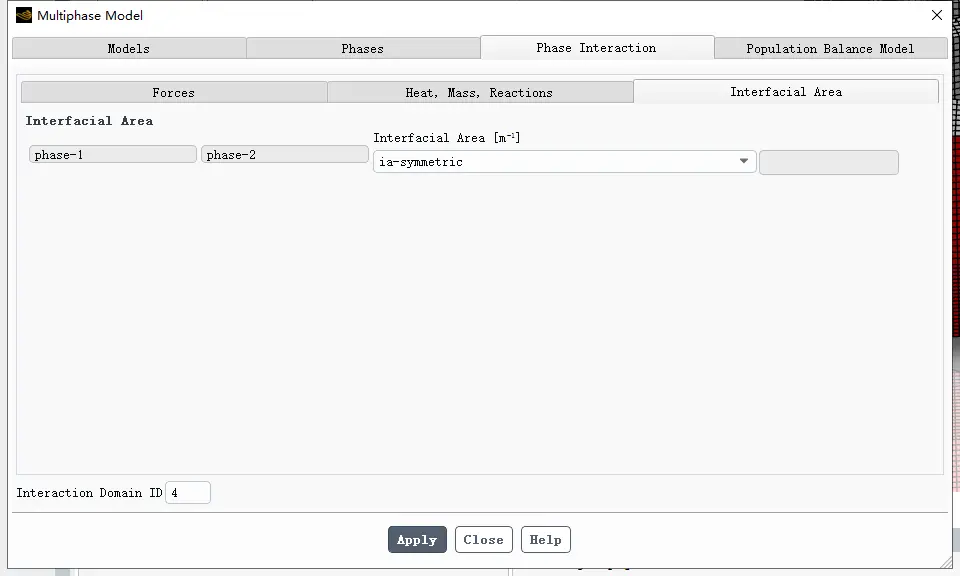
Task: Open the ia-symmetric interfacial area dropdown
Action: pyautogui.click(x=564, y=162)
